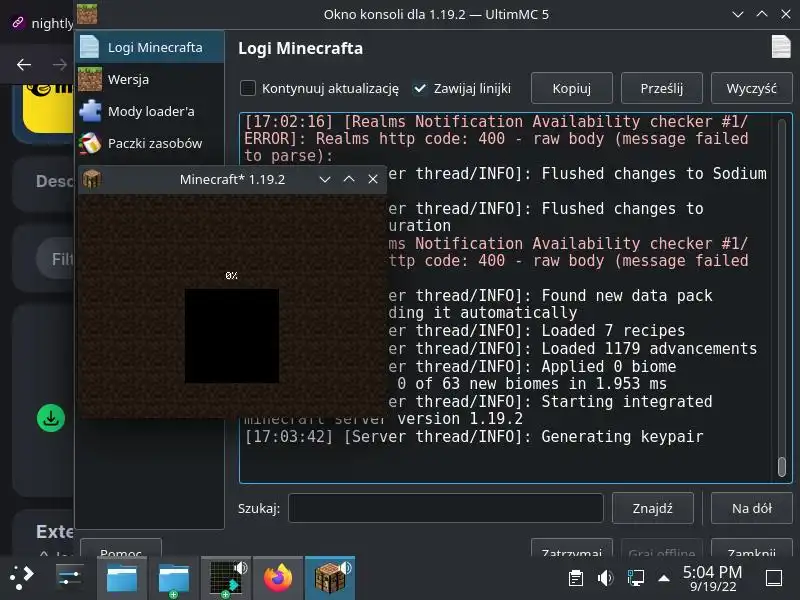Open the Mody loader'a page

pos(149,111)
